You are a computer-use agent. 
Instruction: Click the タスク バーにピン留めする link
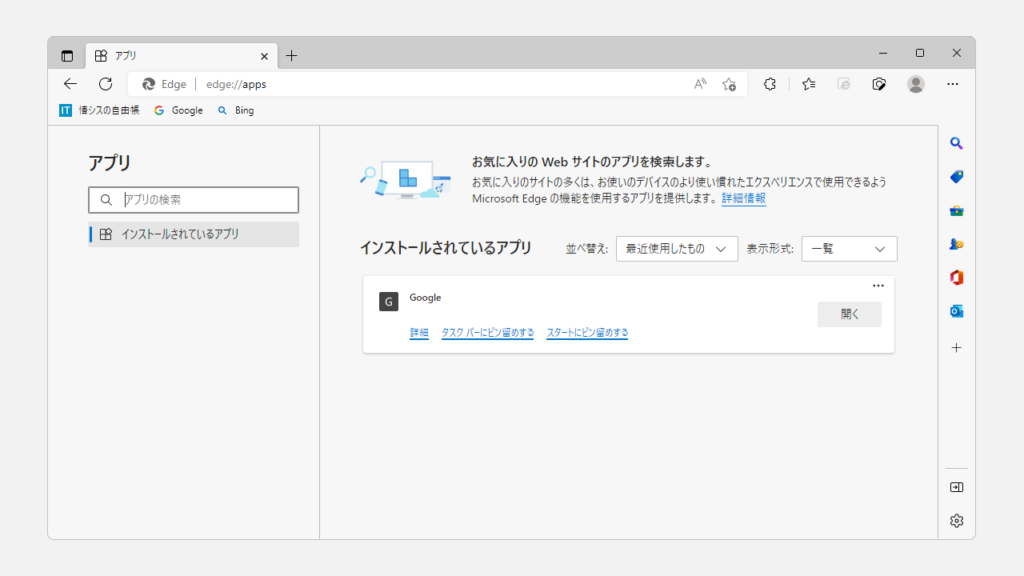click(488, 333)
